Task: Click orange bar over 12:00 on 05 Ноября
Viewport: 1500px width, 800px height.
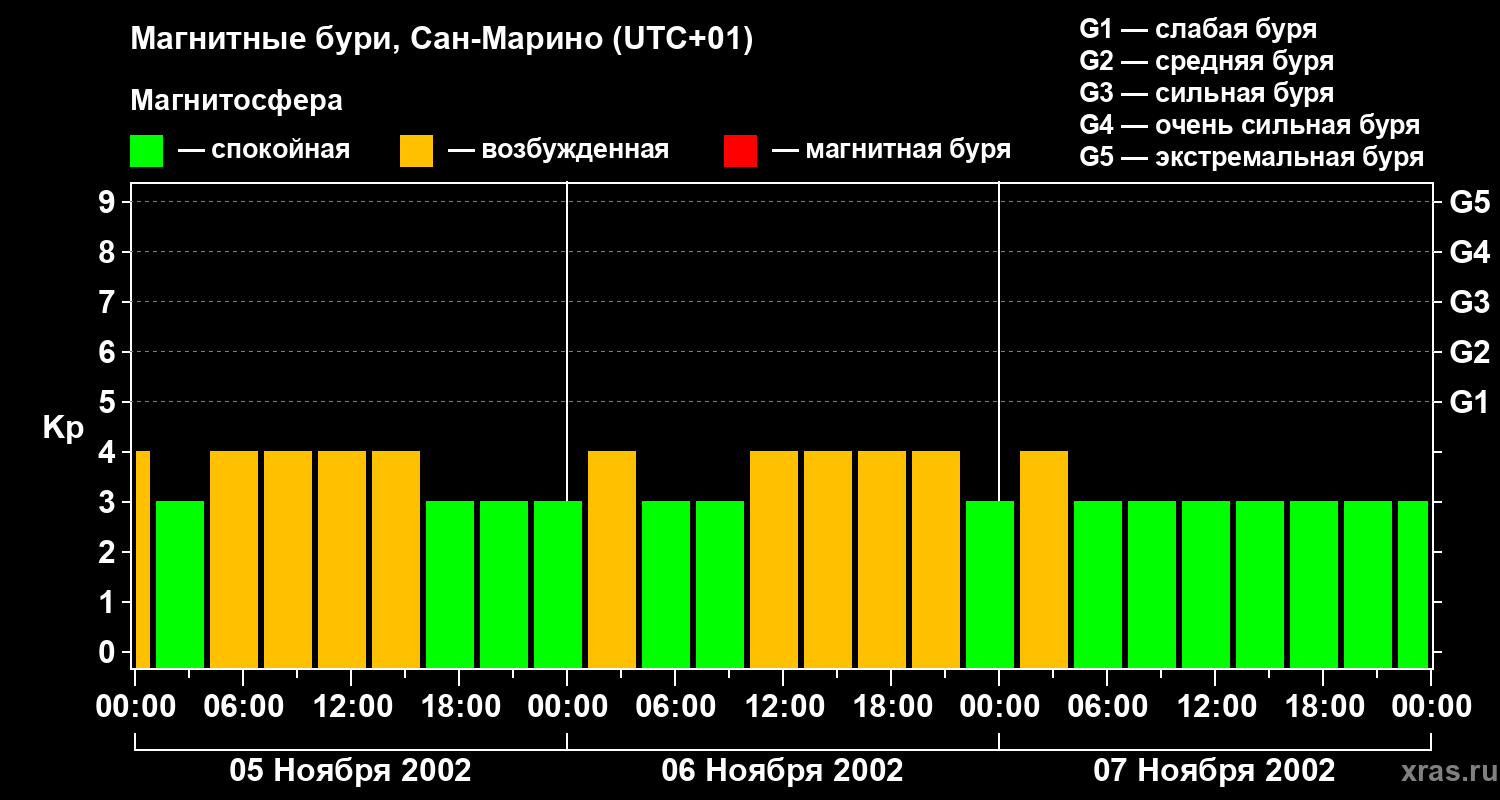Action: click(342, 559)
